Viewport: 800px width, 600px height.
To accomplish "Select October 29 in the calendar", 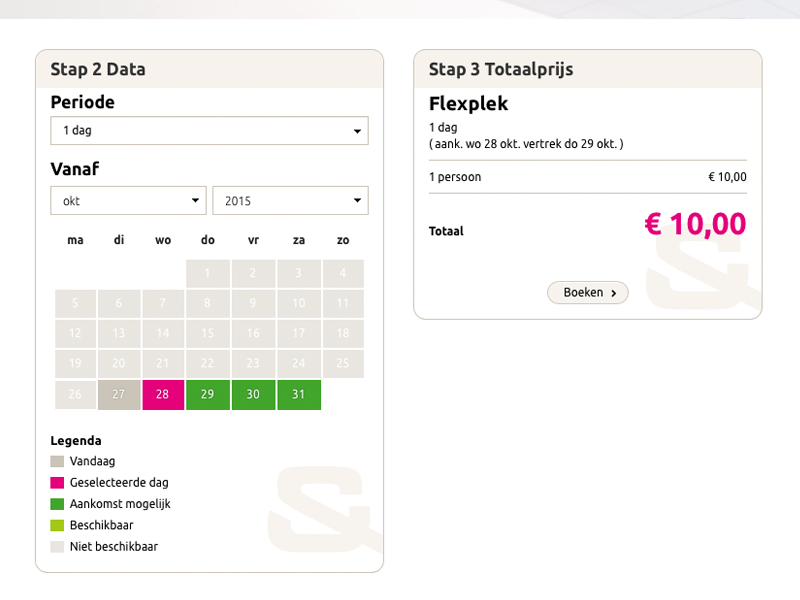I will point(208,394).
